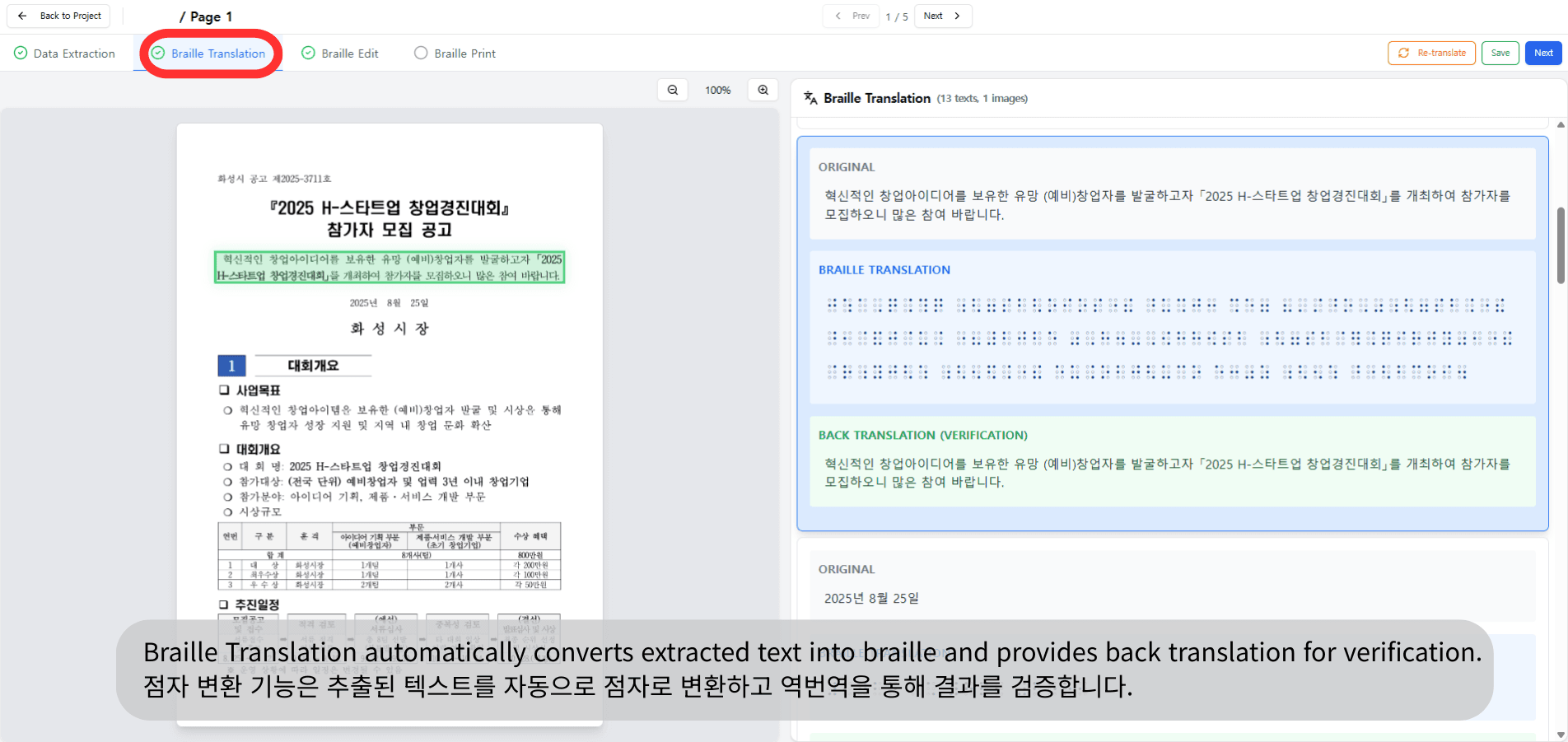Go to next page with chevron

[957, 16]
